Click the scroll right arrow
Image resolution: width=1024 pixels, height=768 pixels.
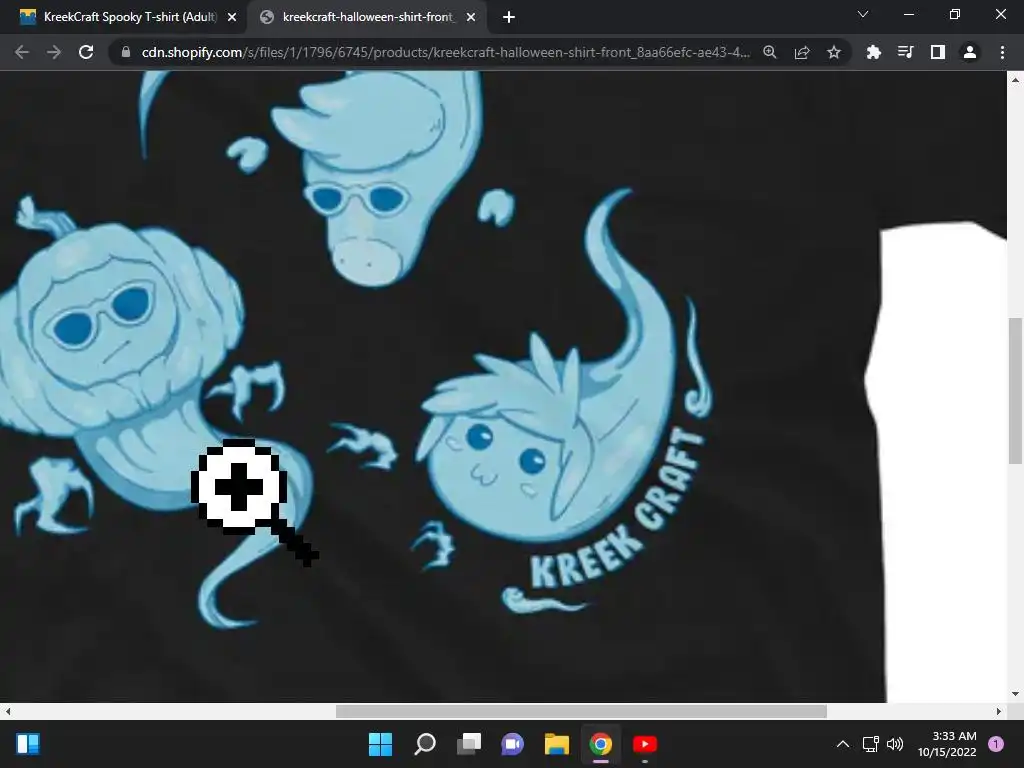pyautogui.click(x=999, y=711)
